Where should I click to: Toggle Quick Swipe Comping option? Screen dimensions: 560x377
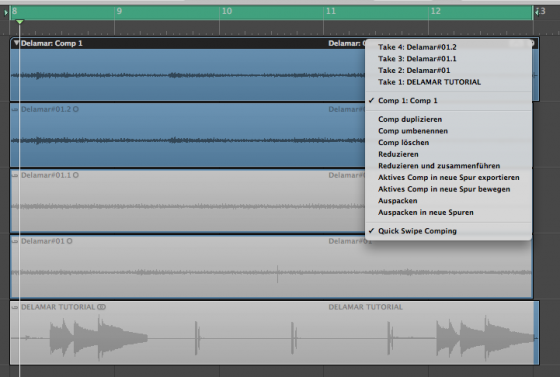click(449, 231)
